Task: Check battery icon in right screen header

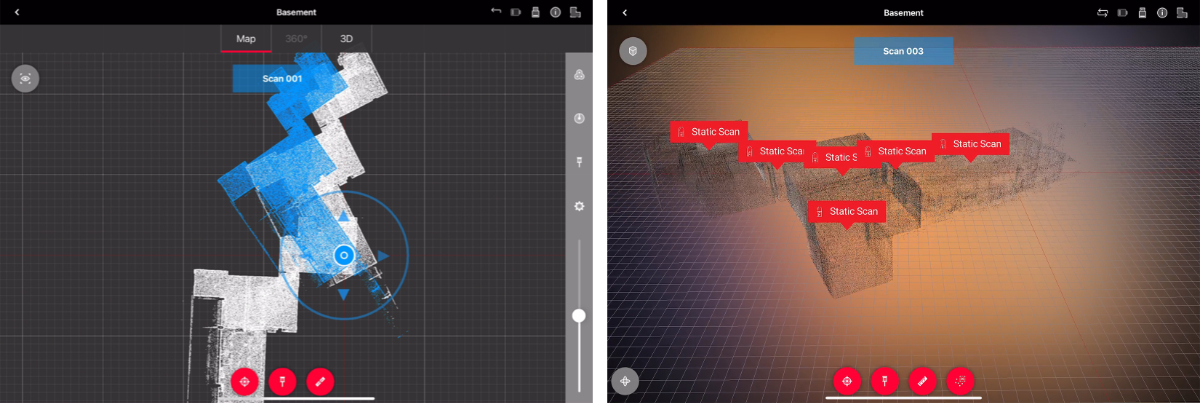Action: [x=1123, y=12]
